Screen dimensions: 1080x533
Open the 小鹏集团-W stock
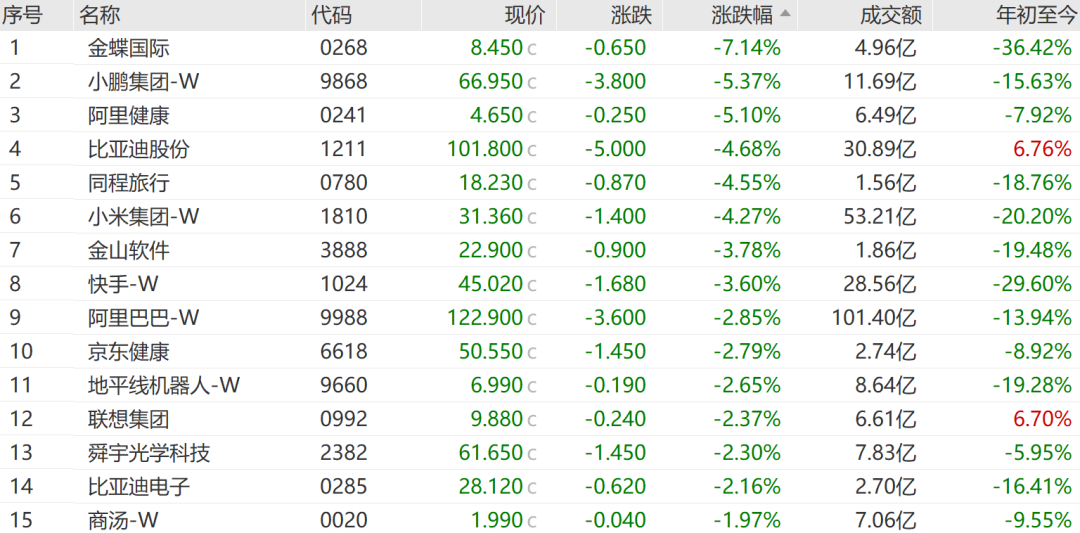143,82
